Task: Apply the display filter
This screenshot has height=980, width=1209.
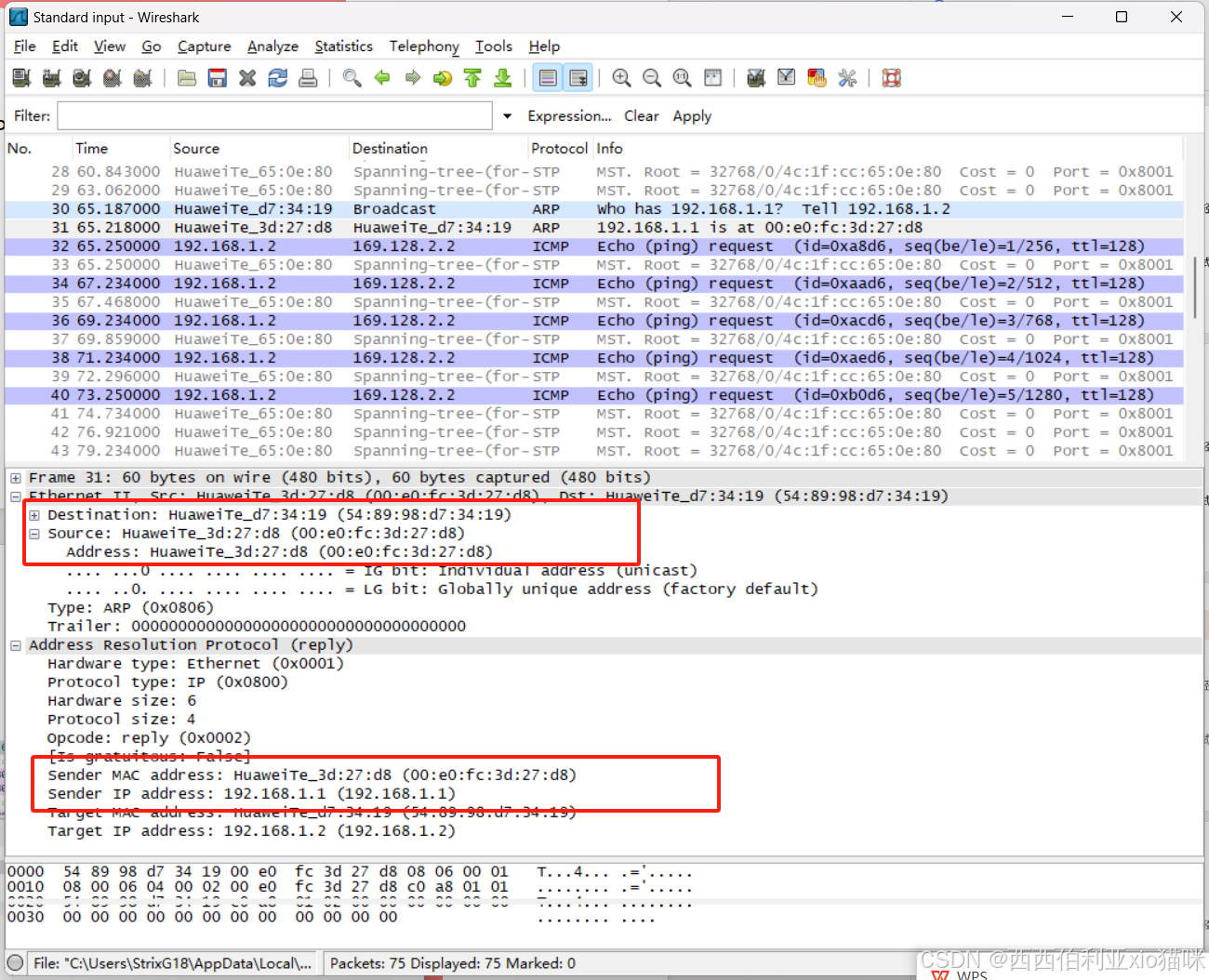Action: [x=692, y=116]
